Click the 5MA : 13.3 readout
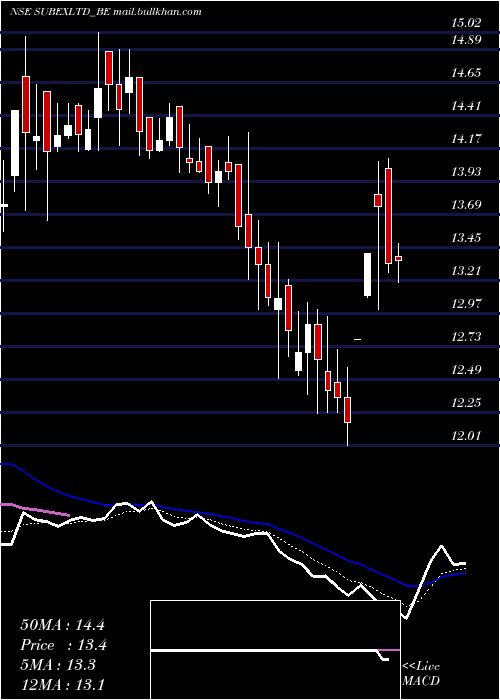This screenshot has height=700, width=500. [58, 665]
